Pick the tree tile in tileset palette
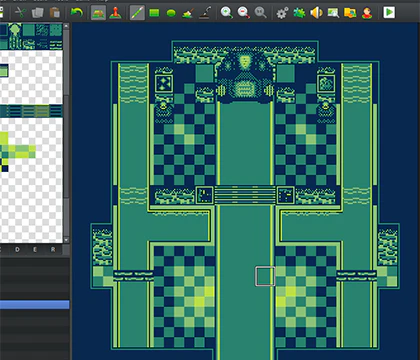 [x=15, y=36]
